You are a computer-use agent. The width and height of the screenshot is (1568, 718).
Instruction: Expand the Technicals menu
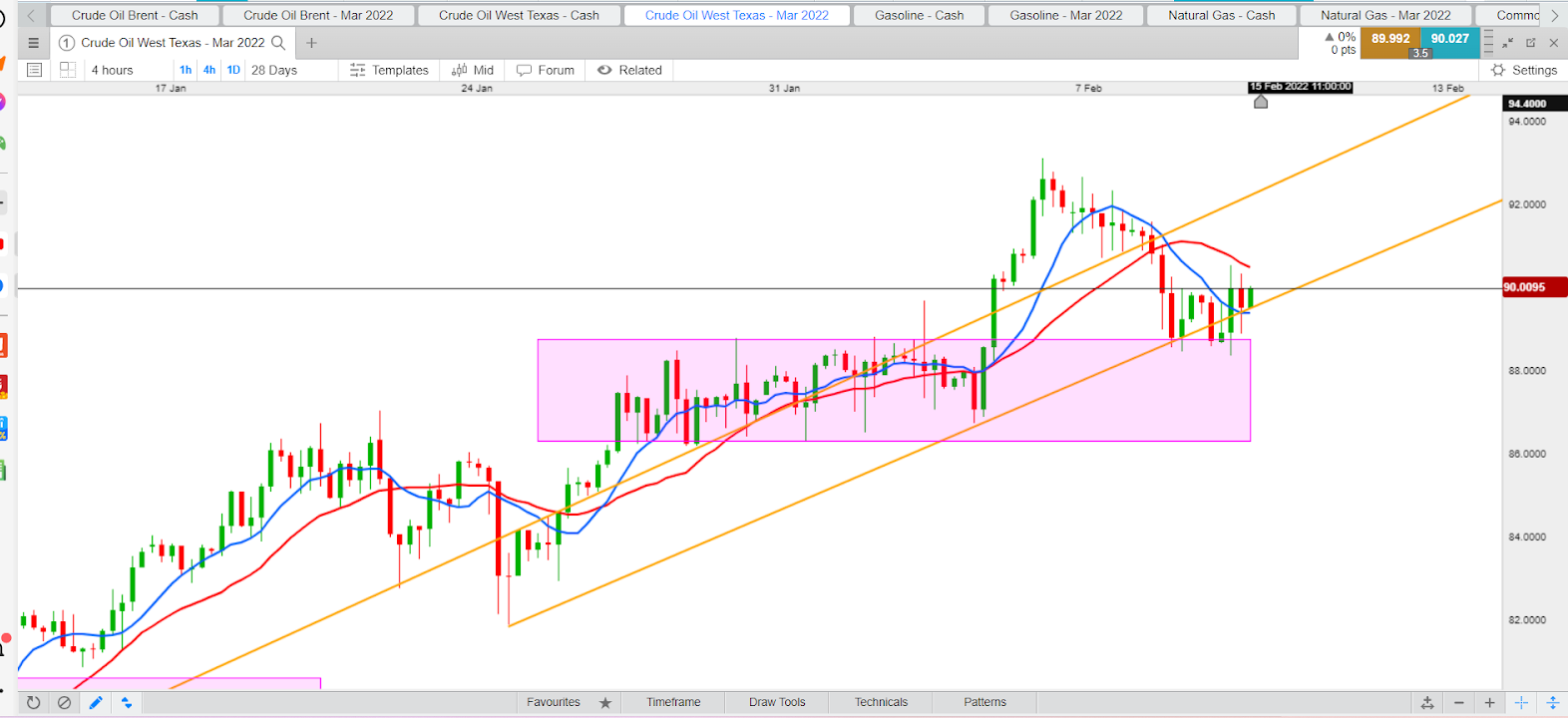tap(881, 702)
